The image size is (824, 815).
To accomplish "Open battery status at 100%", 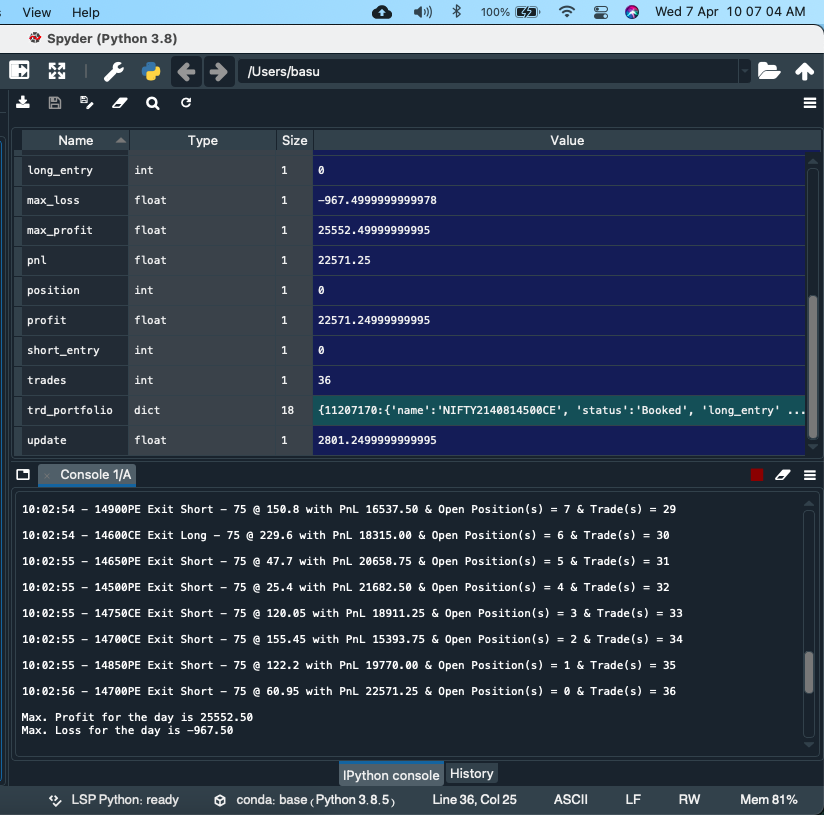I will pyautogui.click(x=510, y=12).
